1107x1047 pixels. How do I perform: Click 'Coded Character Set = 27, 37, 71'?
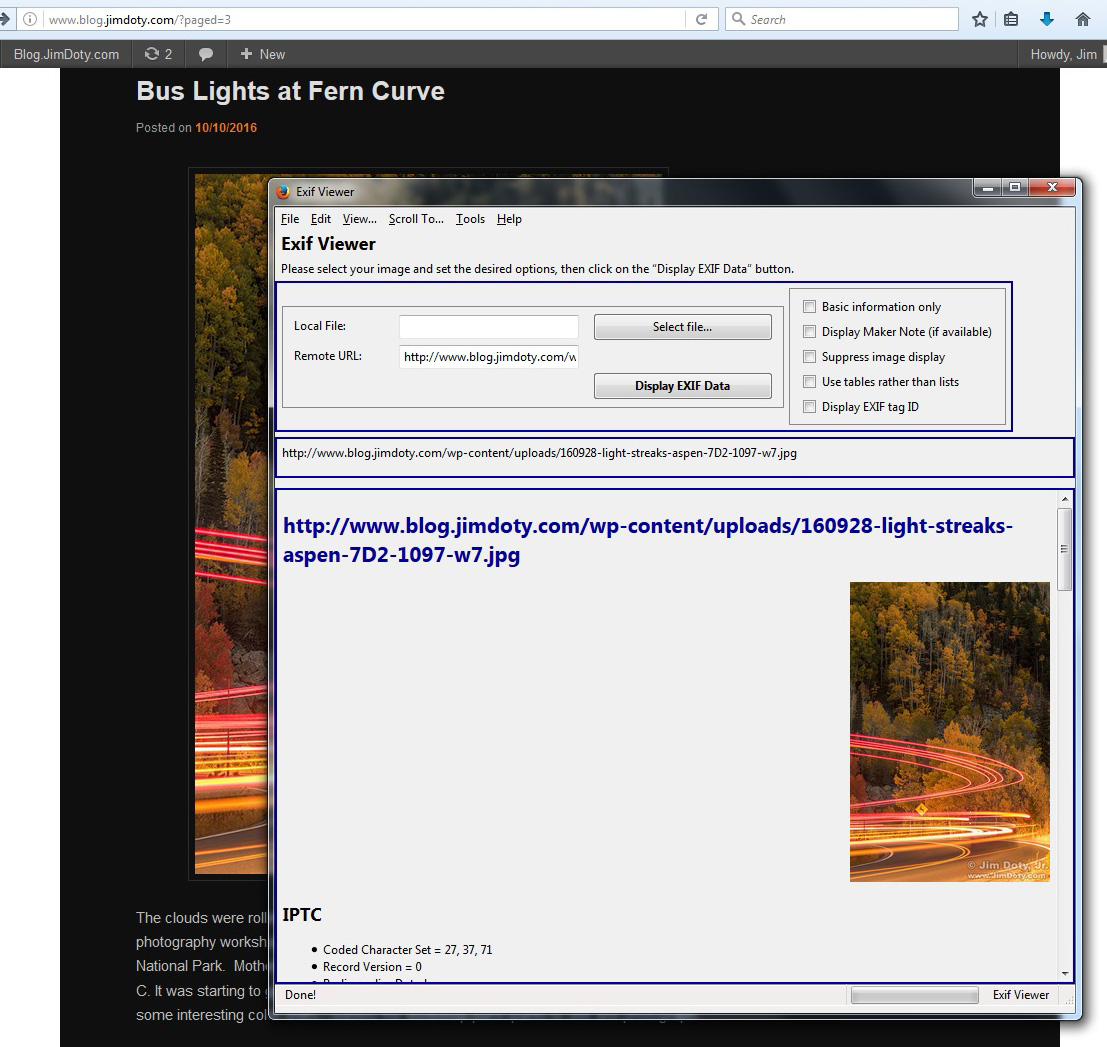point(407,950)
